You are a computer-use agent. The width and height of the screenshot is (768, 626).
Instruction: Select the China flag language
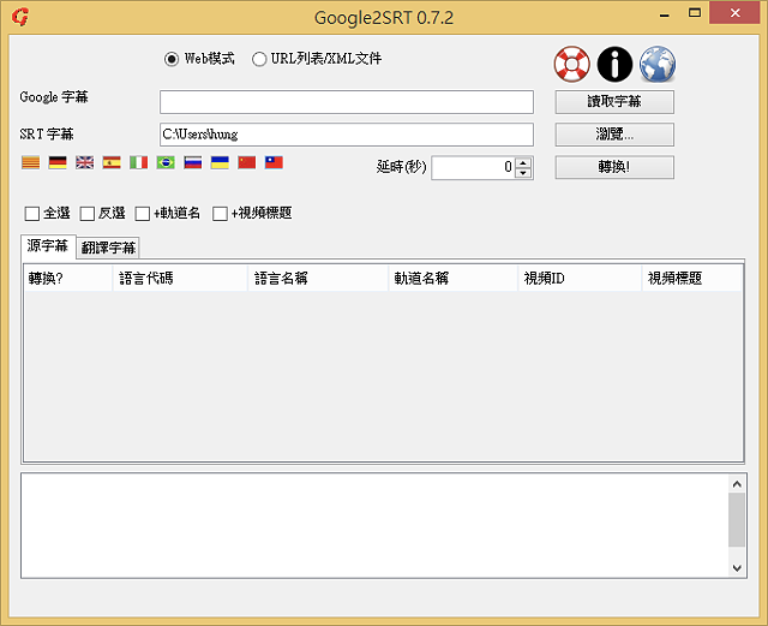point(247,162)
